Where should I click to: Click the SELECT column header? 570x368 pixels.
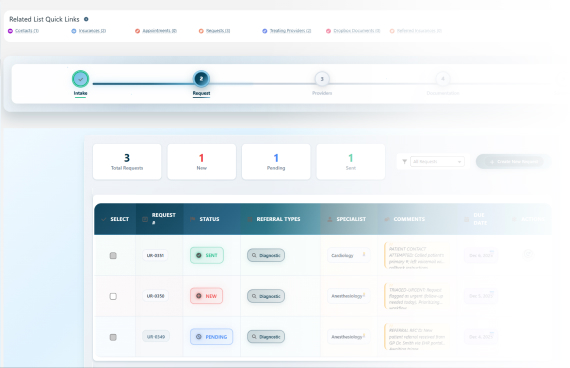coord(115,219)
